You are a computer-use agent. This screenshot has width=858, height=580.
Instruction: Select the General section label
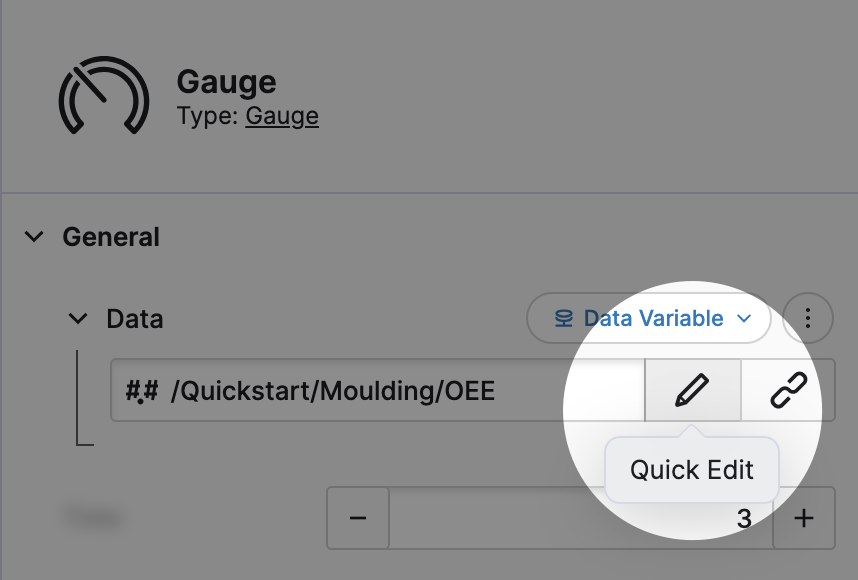tap(111, 237)
